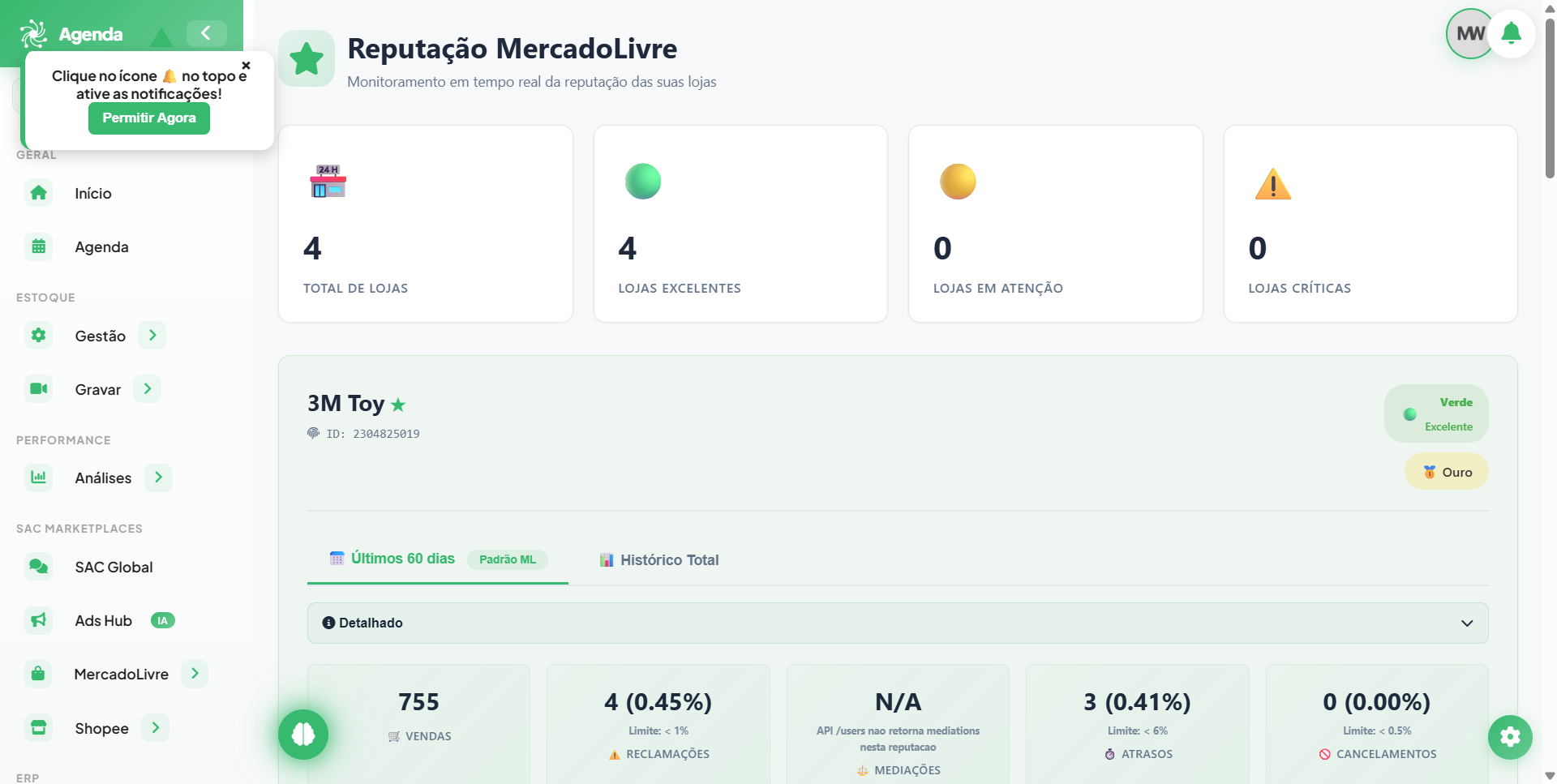
Task: Expand the Shopee submenu chevron
Action: 156,728
